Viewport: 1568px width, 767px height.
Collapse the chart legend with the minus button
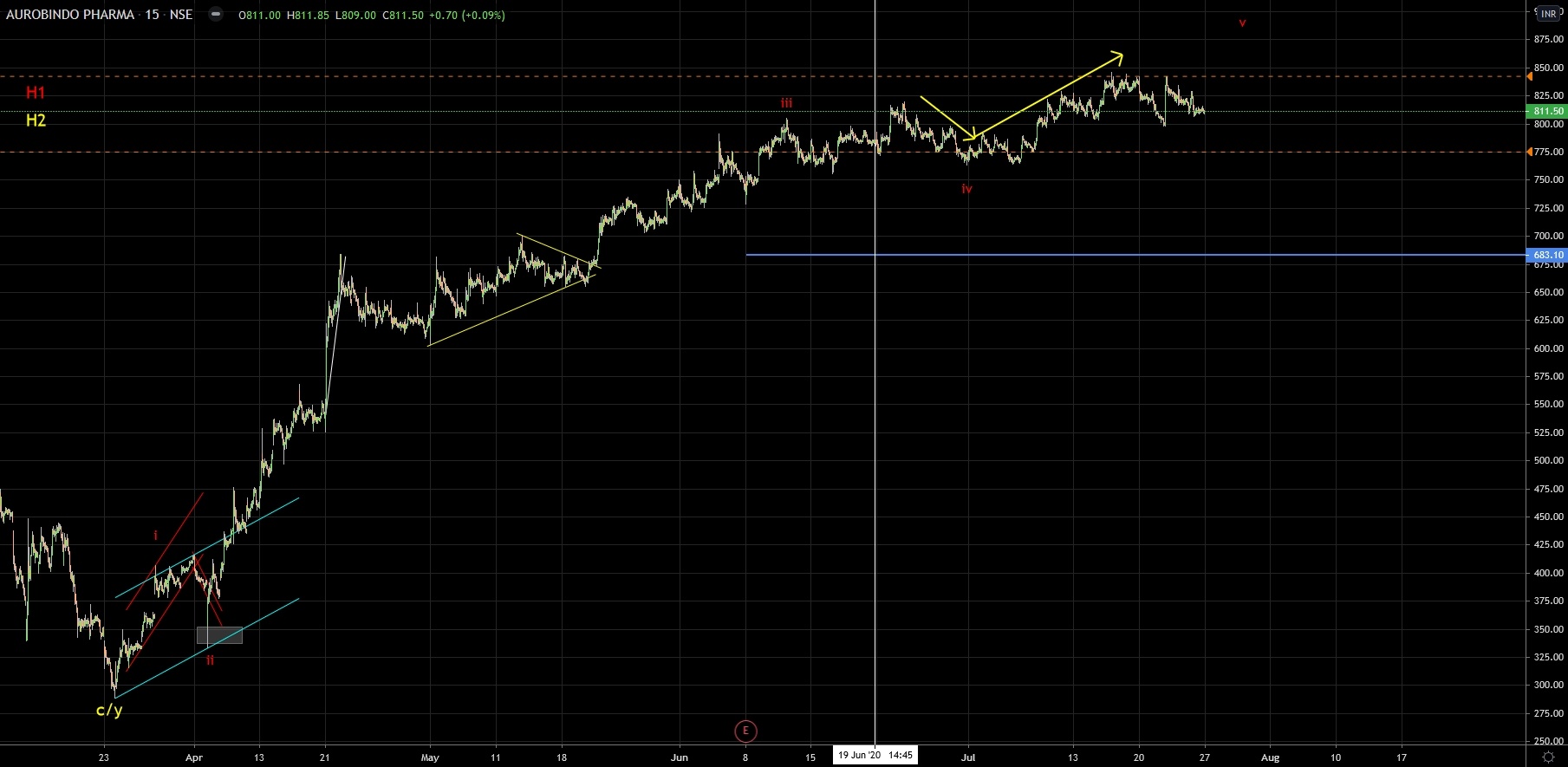click(216, 15)
